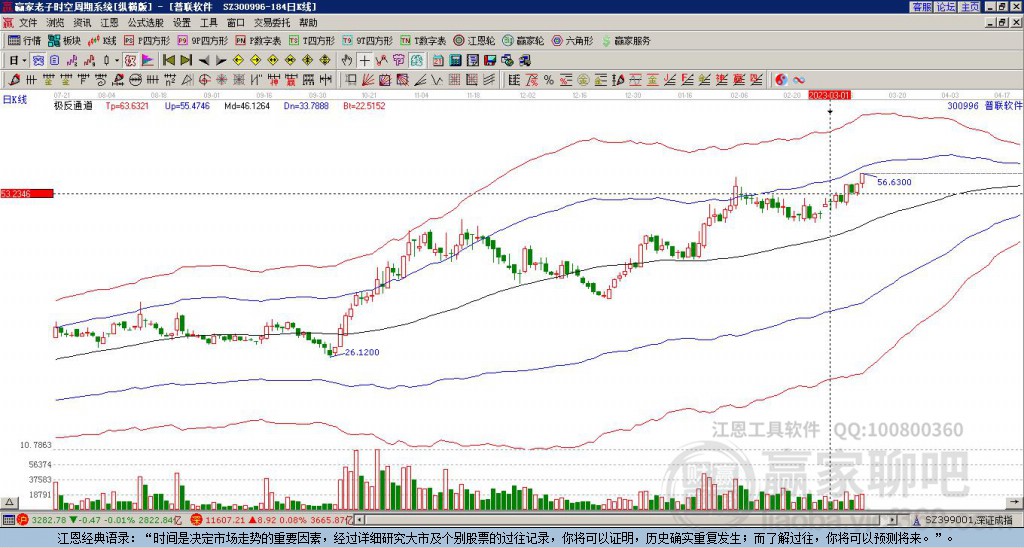The height and width of the screenshot is (548, 1024).
Task: Open the 板块 sector view
Action: pos(64,40)
